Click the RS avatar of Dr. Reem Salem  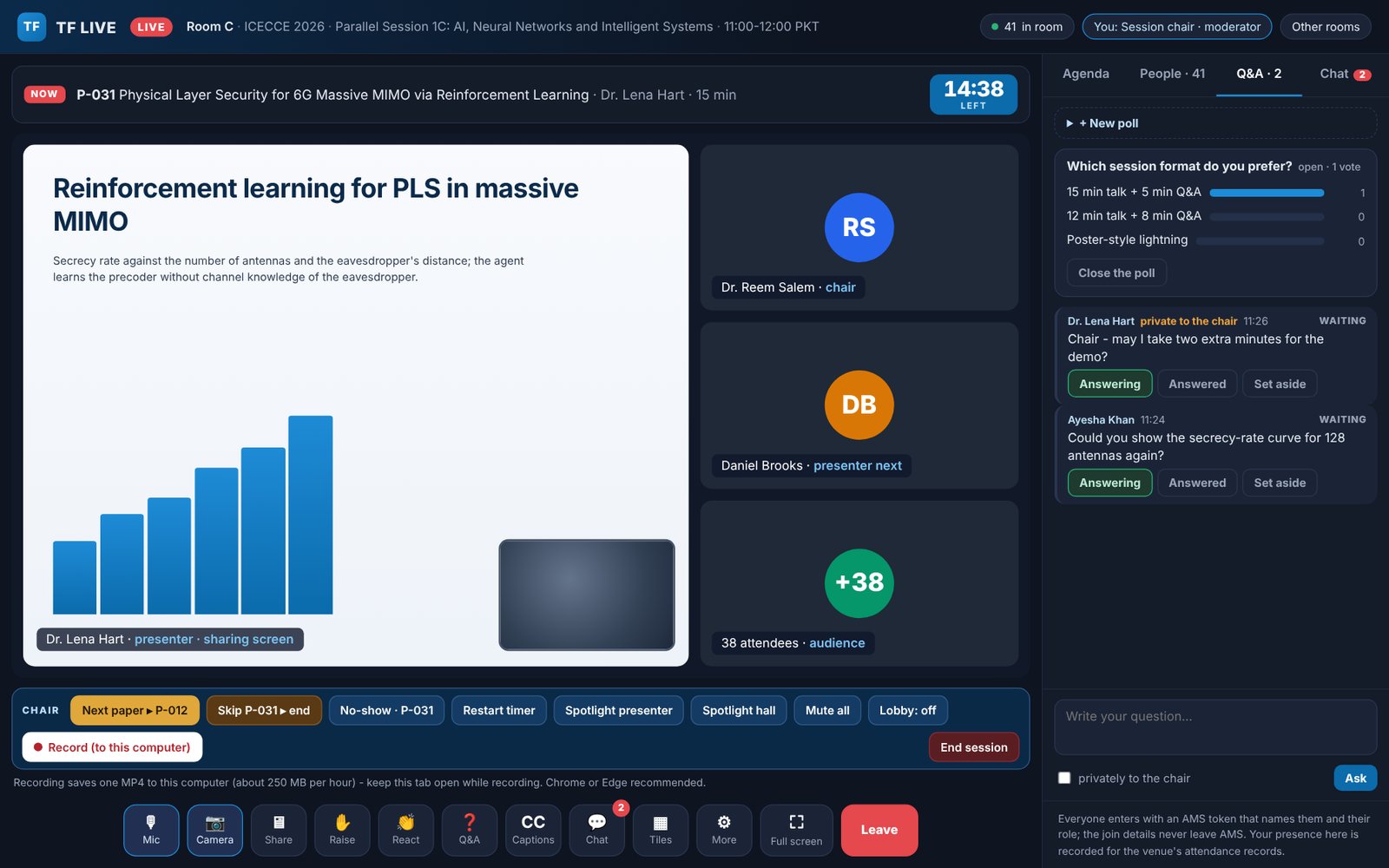859,227
